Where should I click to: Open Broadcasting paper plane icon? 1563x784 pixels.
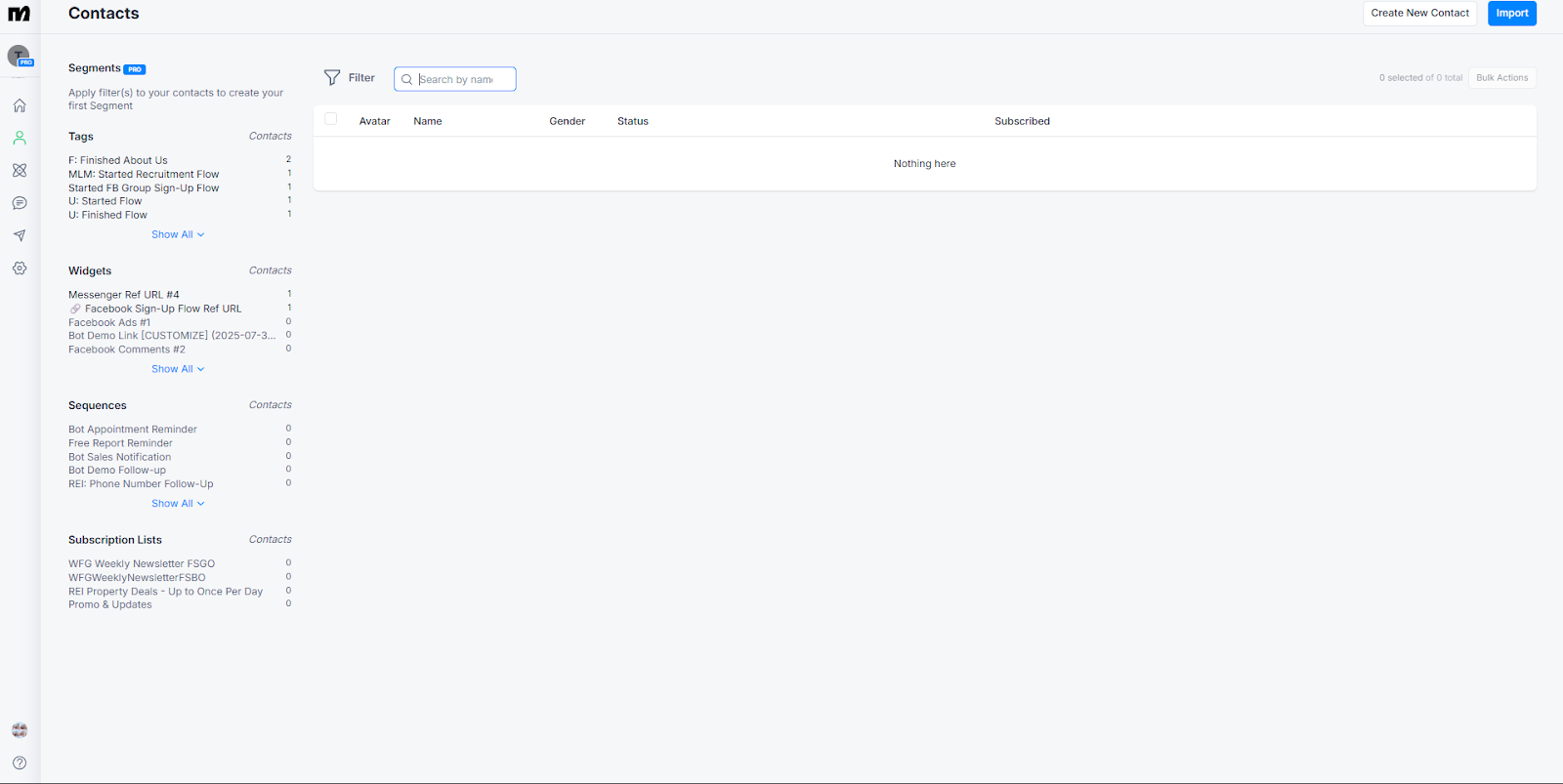pyautogui.click(x=20, y=235)
